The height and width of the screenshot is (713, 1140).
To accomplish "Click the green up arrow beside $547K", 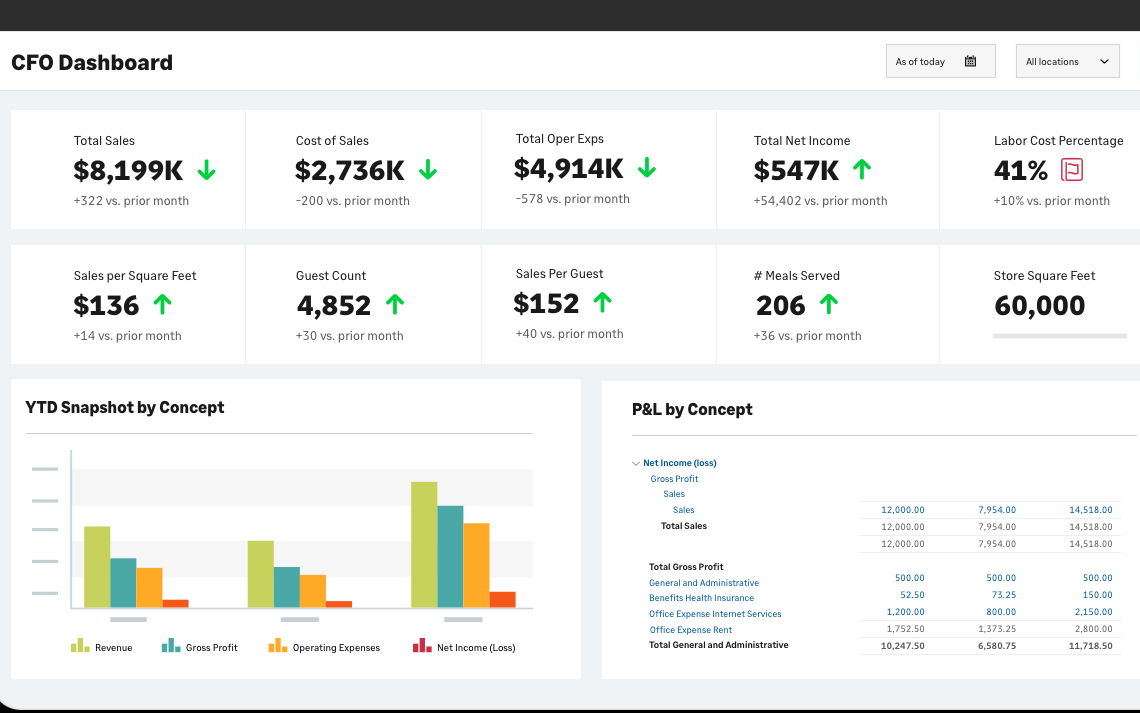I will coord(862,170).
